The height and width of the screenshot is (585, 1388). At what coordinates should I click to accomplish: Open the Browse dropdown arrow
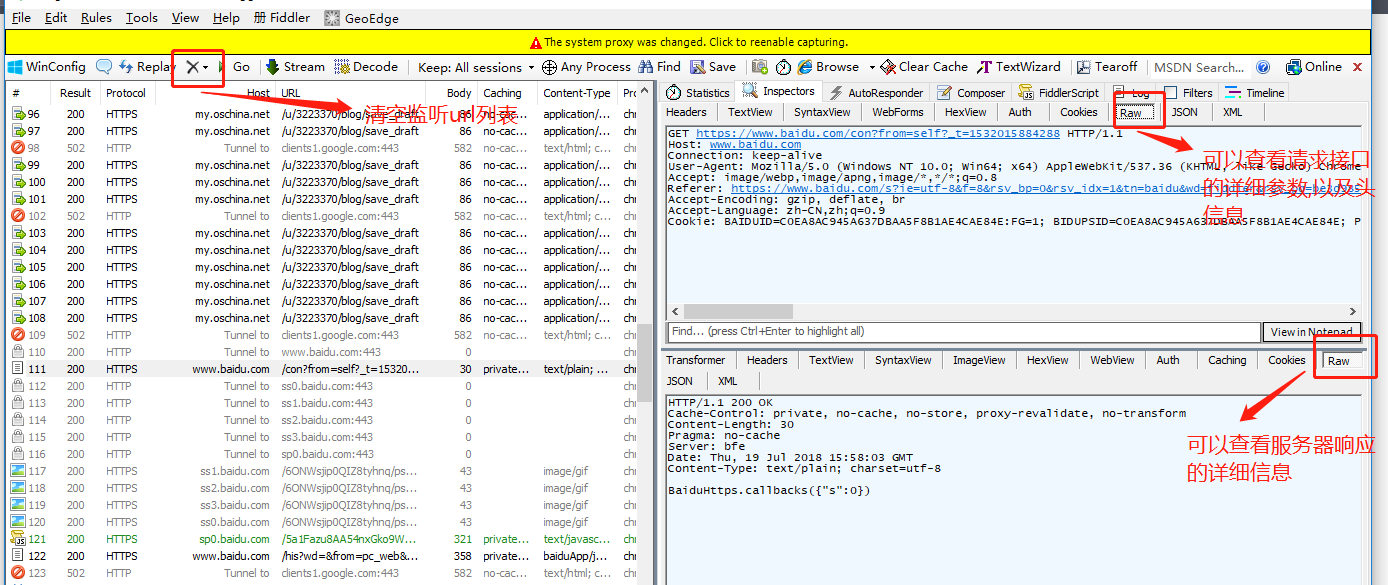[871, 67]
